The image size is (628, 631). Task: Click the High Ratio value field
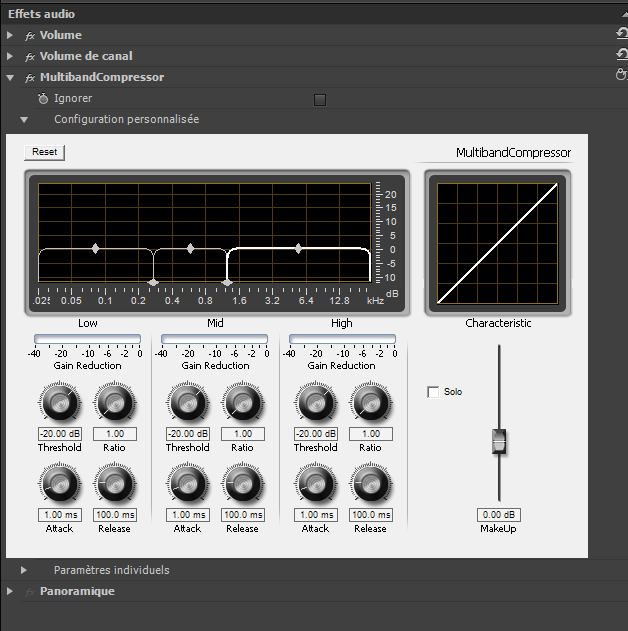(x=371, y=434)
